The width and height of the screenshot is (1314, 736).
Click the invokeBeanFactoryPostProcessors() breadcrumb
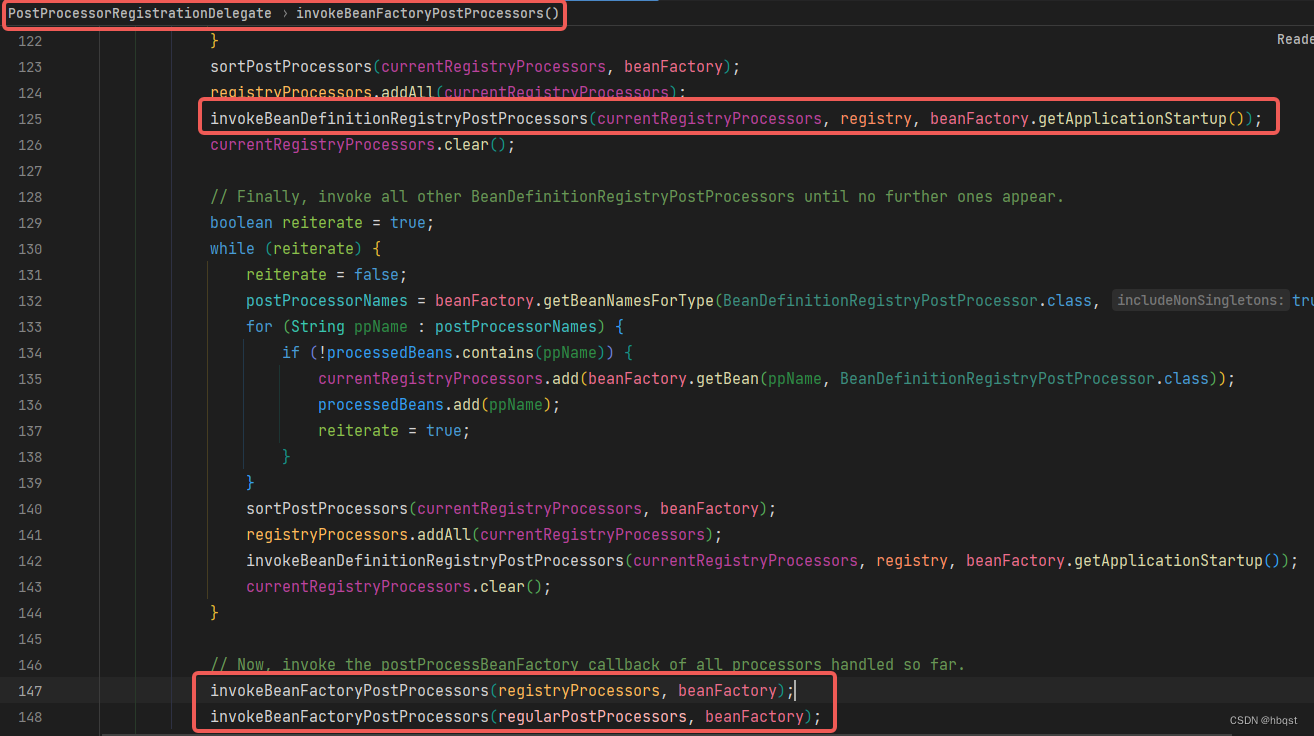[427, 13]
